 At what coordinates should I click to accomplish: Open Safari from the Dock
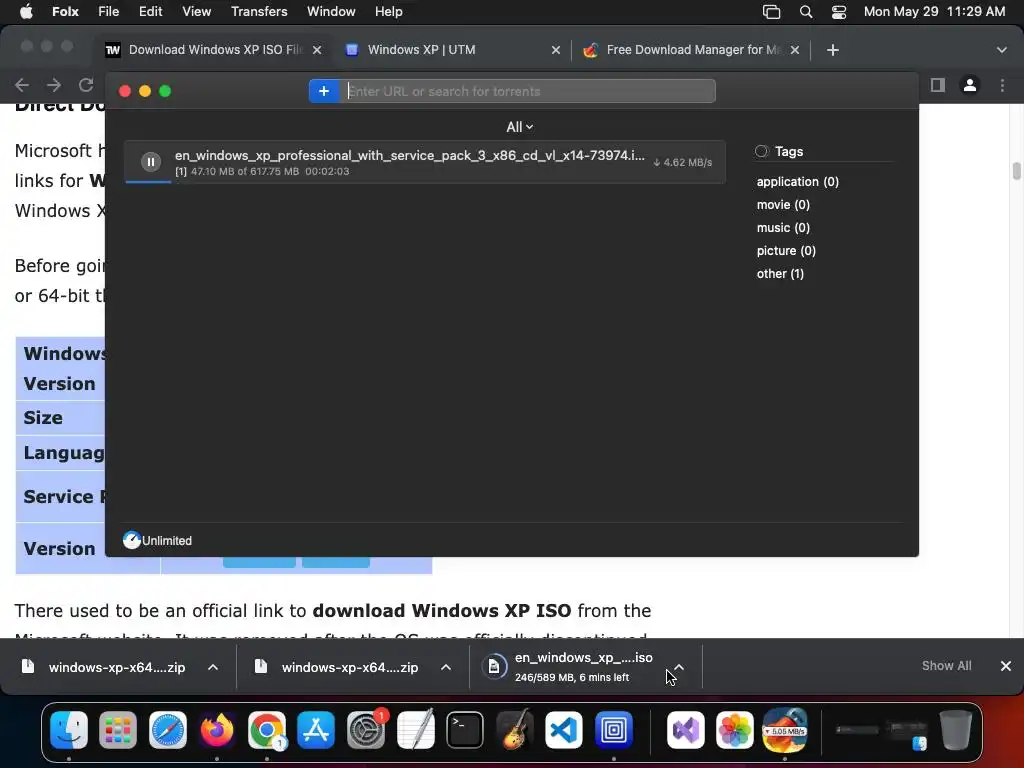coord(168,729)
